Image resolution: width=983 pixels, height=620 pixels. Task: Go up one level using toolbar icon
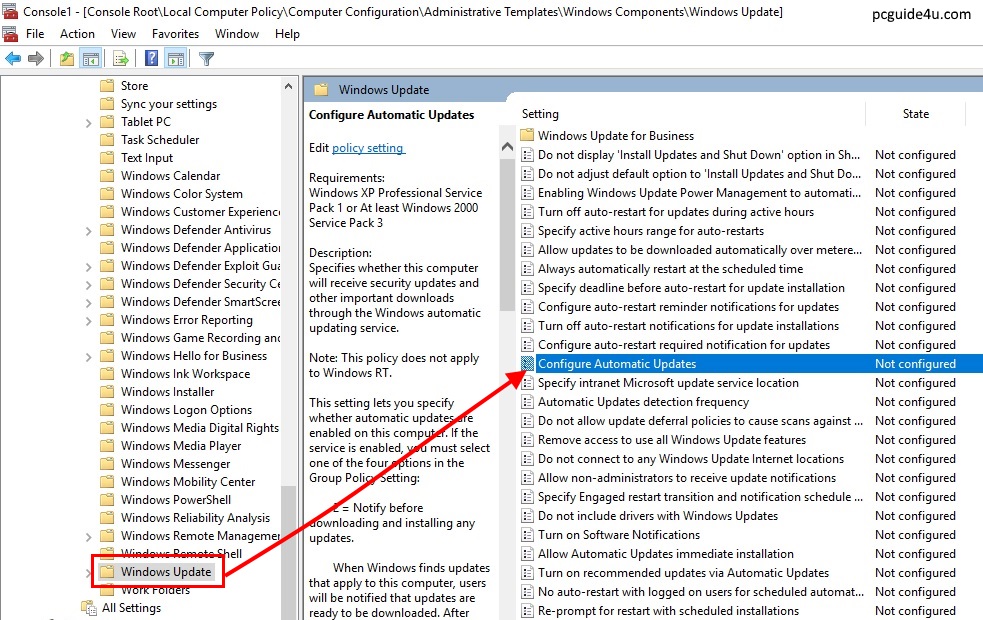(67, 58)
